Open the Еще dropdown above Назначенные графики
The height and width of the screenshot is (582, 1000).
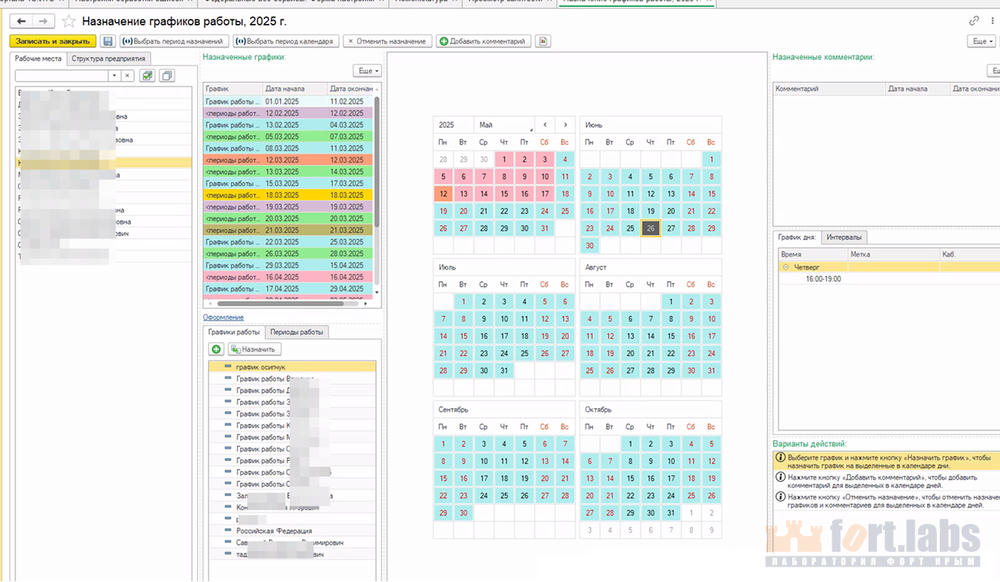pos(367,71)
